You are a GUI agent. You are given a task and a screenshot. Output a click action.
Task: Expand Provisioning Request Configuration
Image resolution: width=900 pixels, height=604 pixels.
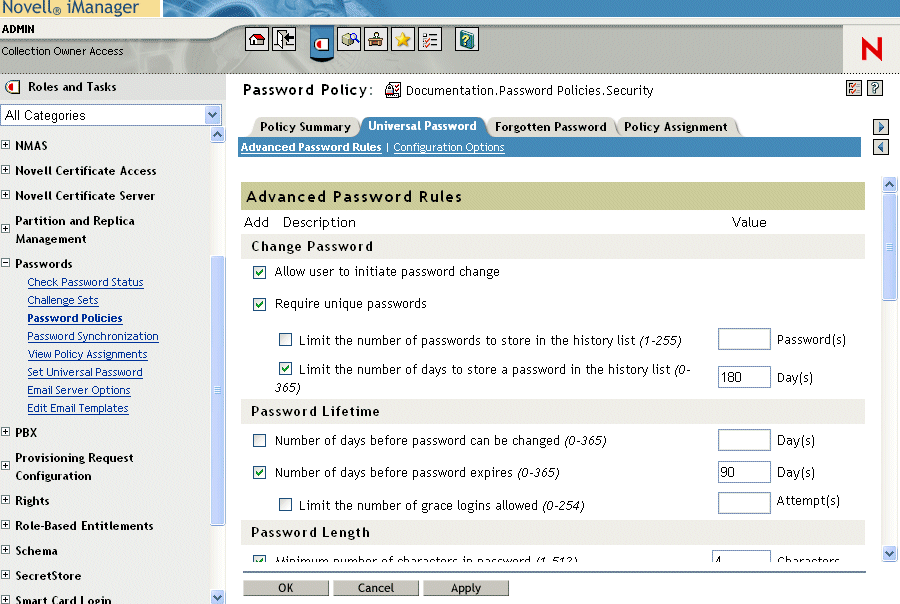(x=5, y=466)
